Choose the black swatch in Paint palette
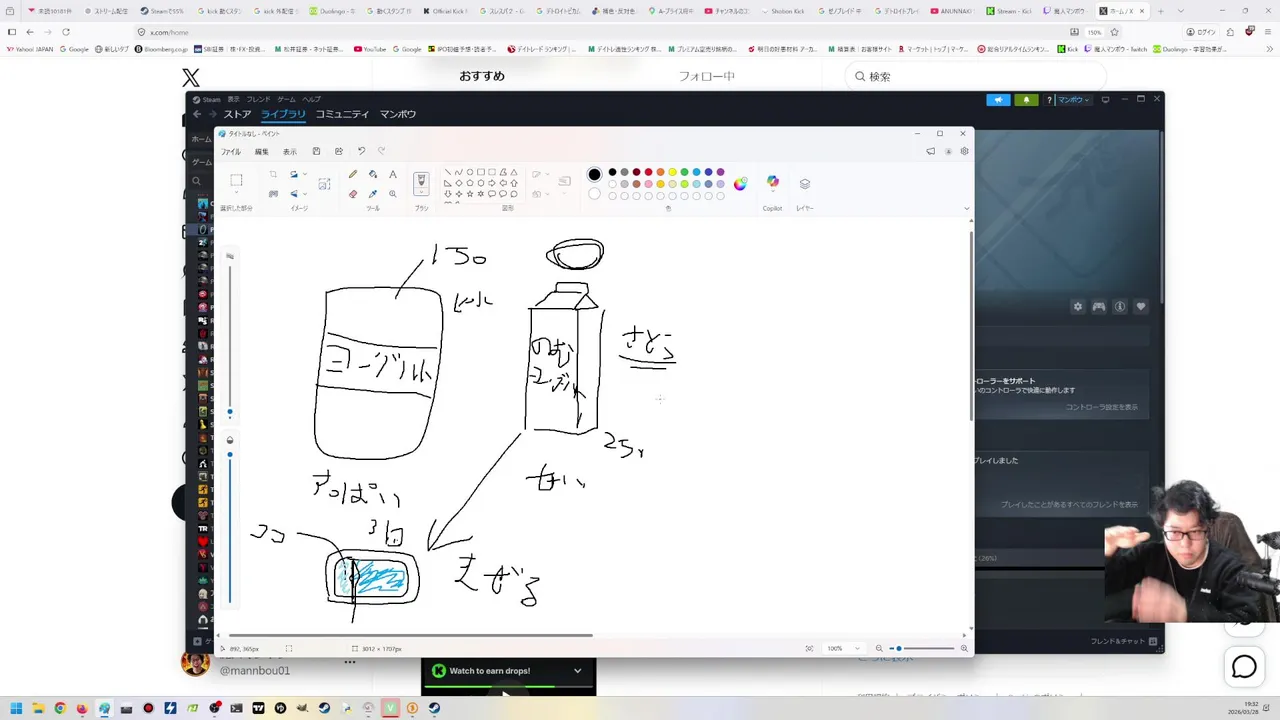The height and width of the screenshot is (720, 1280). tap(613, 172)
